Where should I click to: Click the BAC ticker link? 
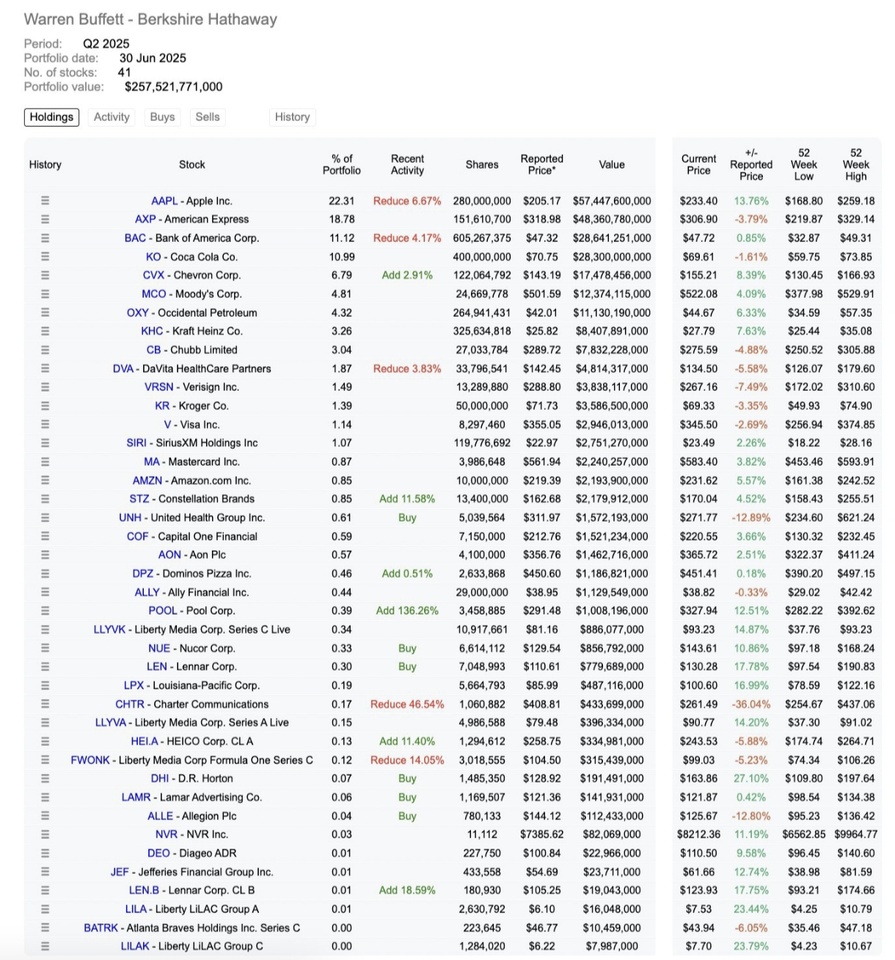(x=135, y=238)
